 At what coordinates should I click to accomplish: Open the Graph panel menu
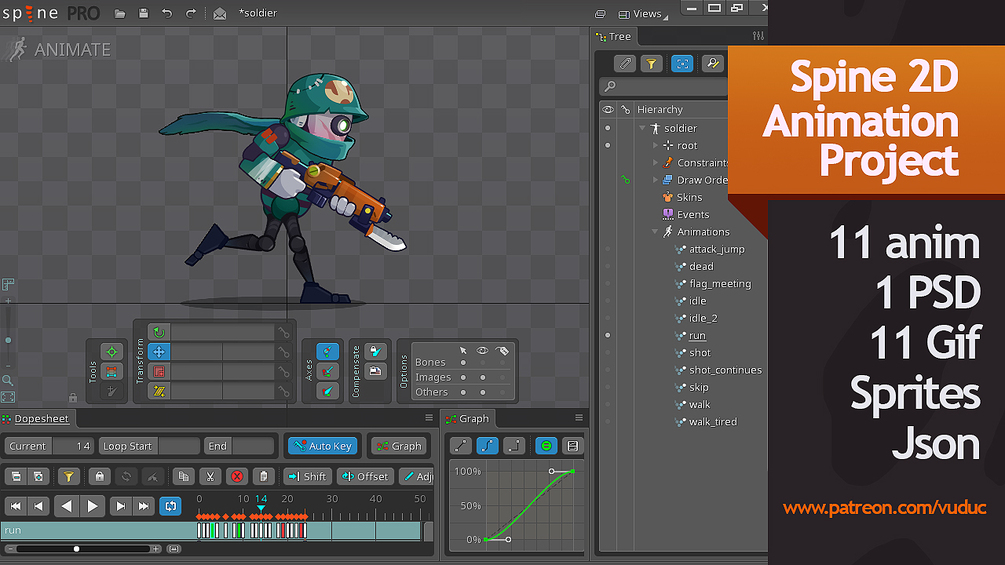click(579, 418)
